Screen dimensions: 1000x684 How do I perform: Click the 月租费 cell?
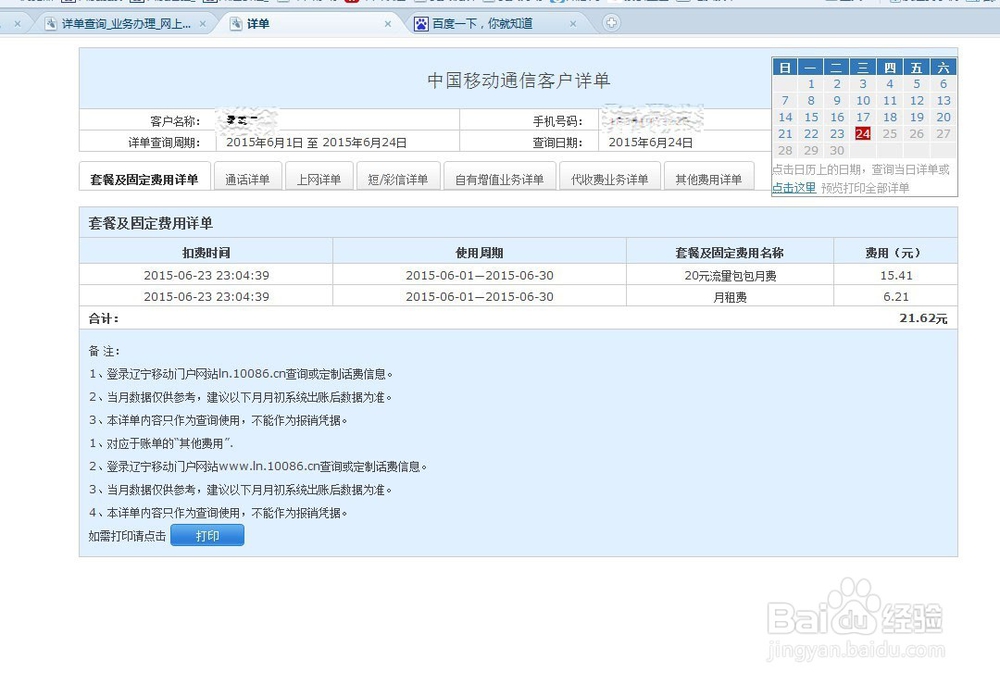(730, 296)
